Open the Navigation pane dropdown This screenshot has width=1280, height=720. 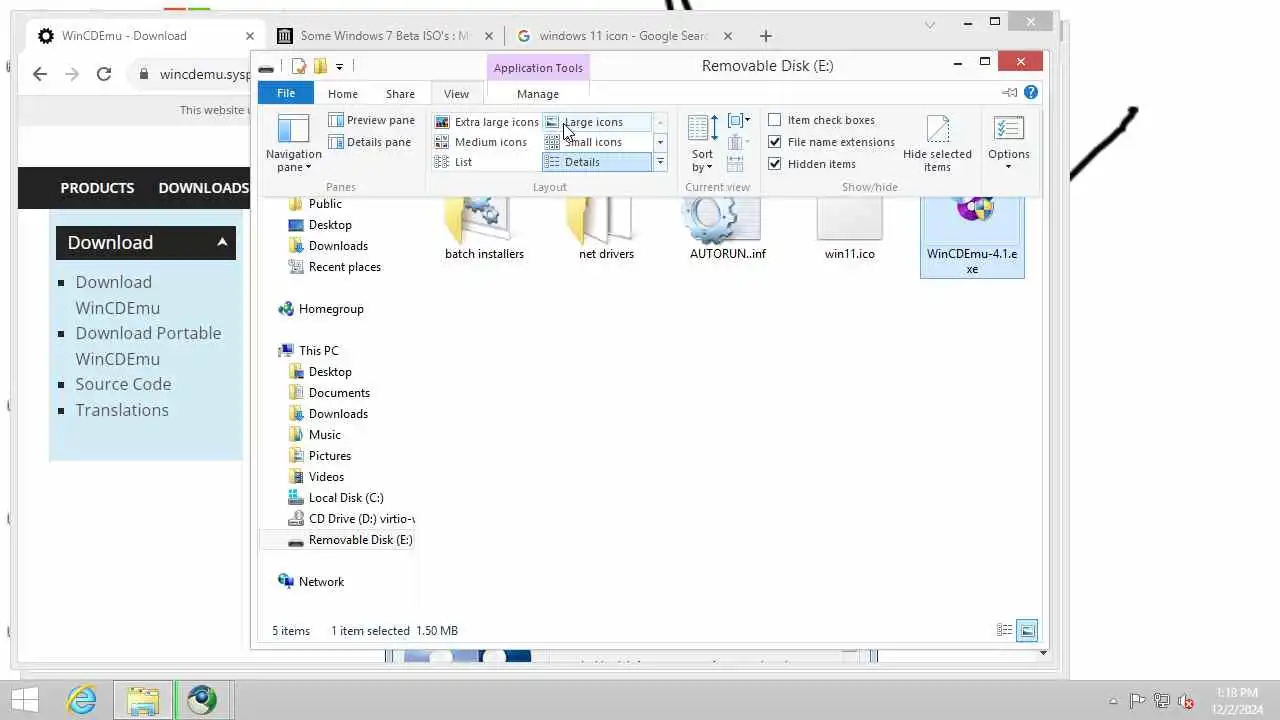[x=293, y=142]
